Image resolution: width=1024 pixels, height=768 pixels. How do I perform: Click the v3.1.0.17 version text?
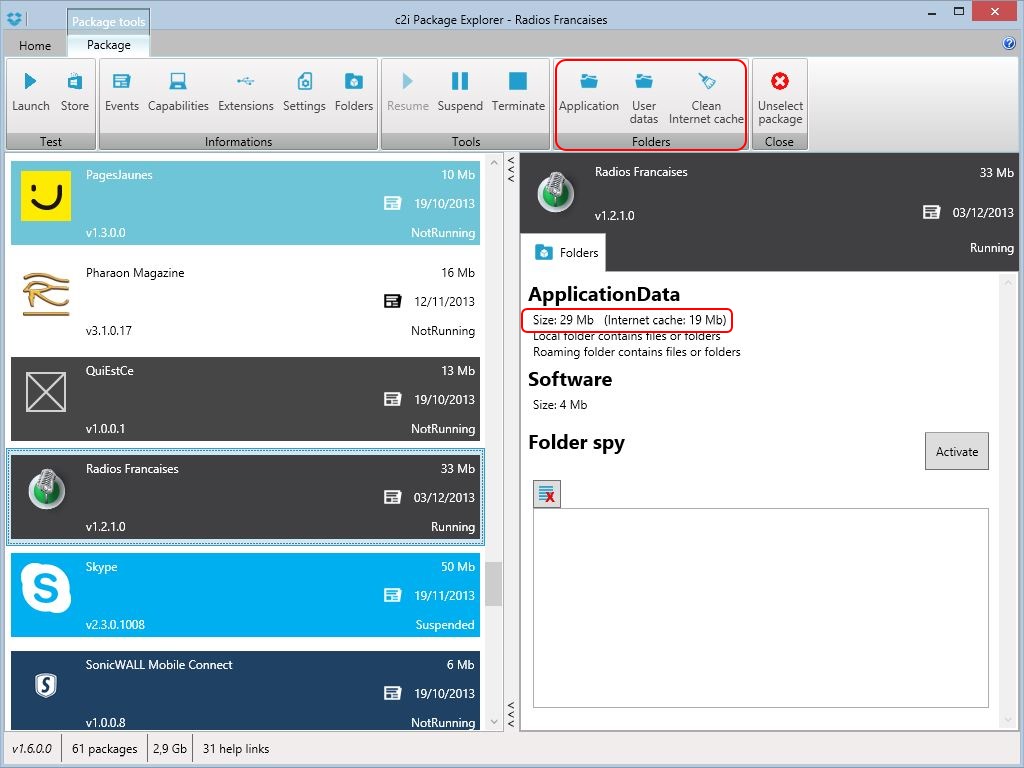[108, 331]
